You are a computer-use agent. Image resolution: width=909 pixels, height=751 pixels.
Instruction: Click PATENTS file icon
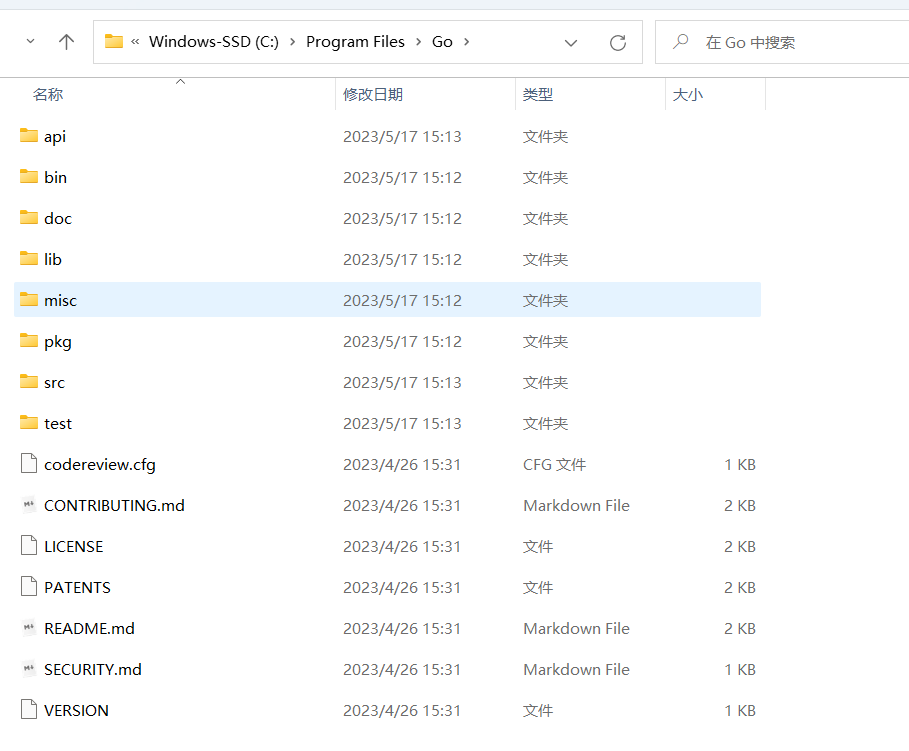pos(29,587)
